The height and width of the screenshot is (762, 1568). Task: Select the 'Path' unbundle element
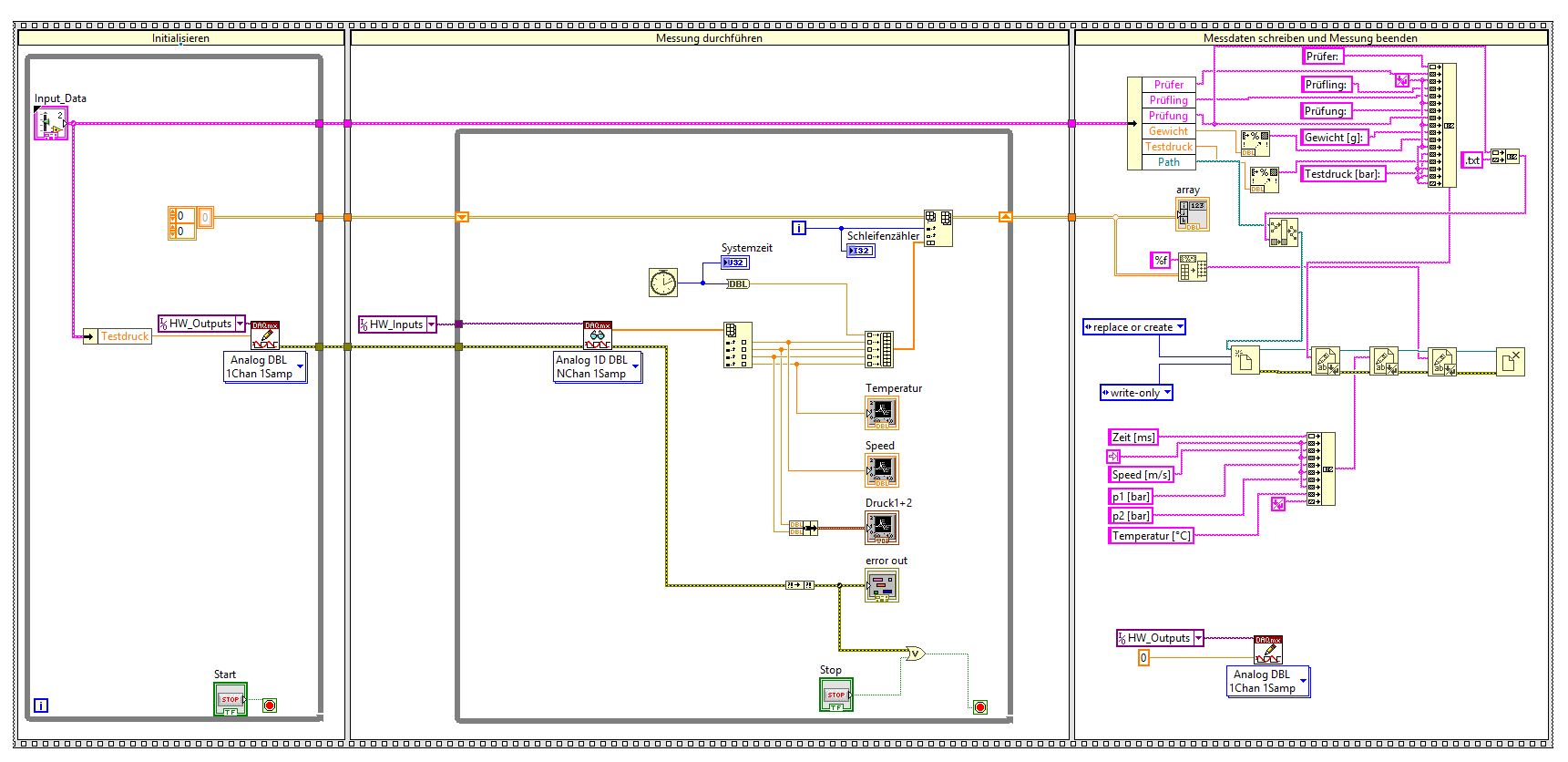click(1168, 162)
